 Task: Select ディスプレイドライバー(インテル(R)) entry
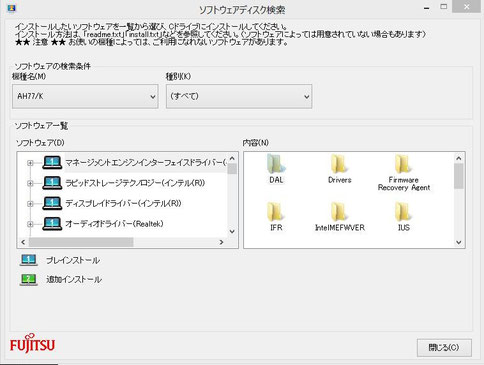123,203
